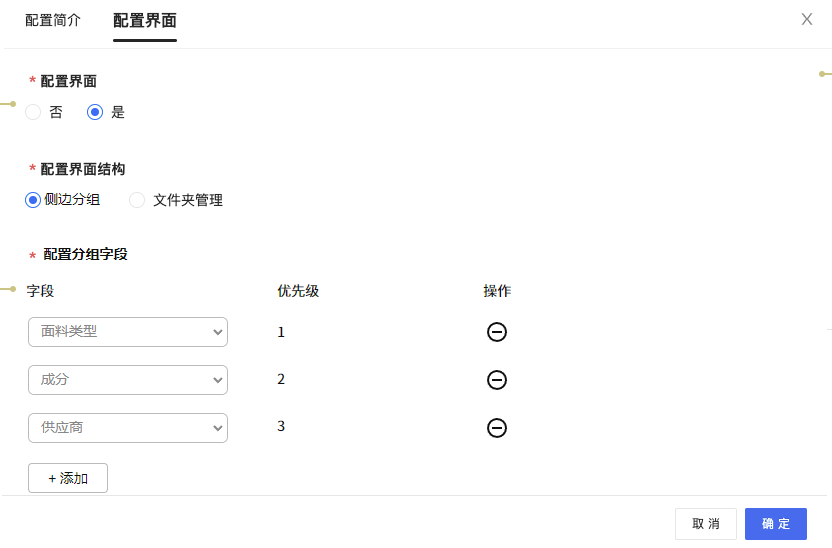The height and width of the screenshot is (548, 832).
Task: Select 否 for 配置界面
Action: (x=33, y=112)
